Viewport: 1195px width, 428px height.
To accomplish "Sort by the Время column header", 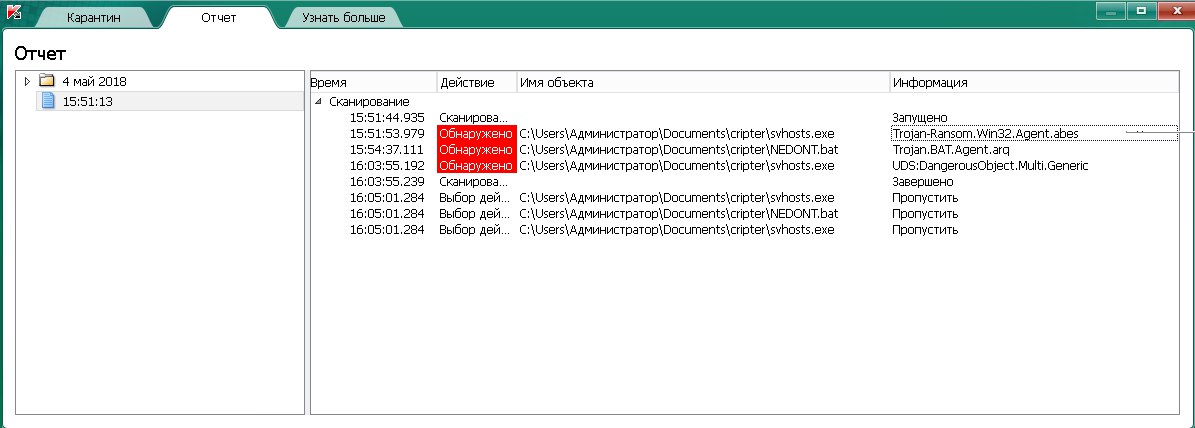I will [373, 82].
